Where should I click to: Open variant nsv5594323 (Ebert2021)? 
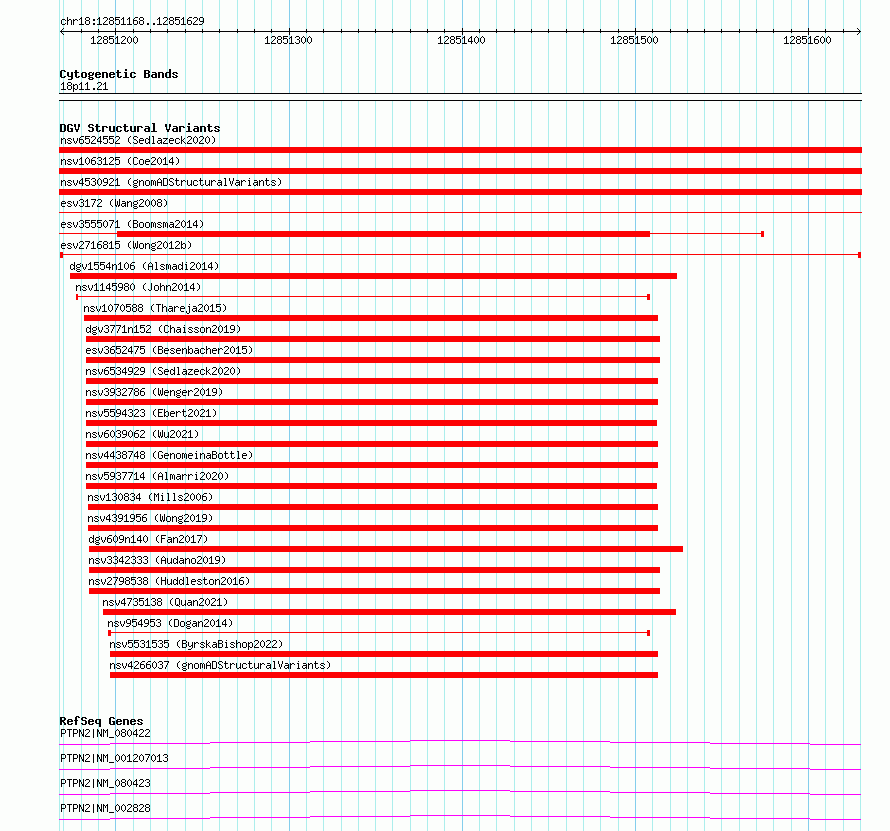pyautogui.click(x=151, y=413)
